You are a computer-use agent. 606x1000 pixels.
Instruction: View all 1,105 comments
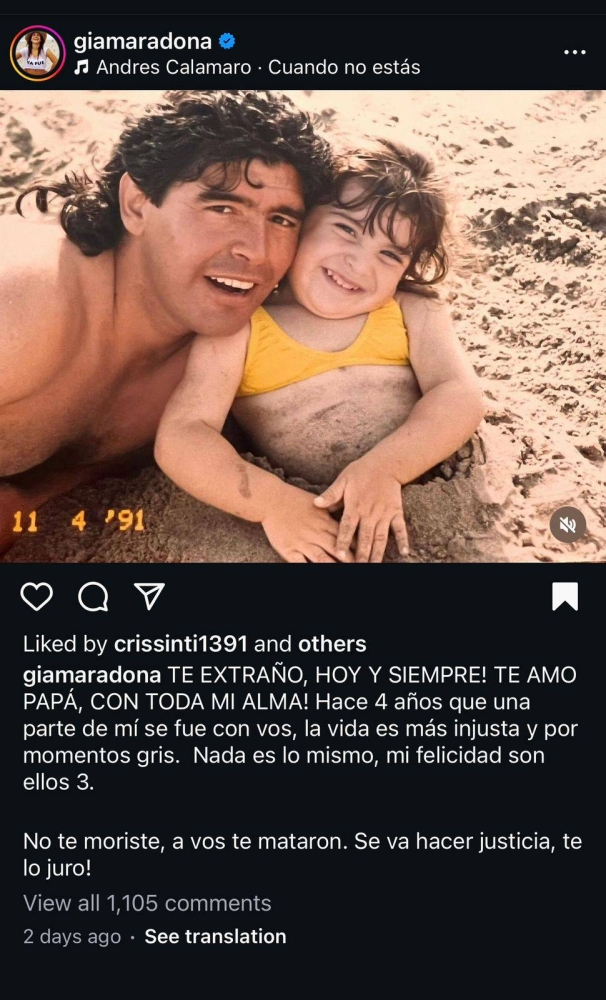pyautogui.click(x=147, y=903)
